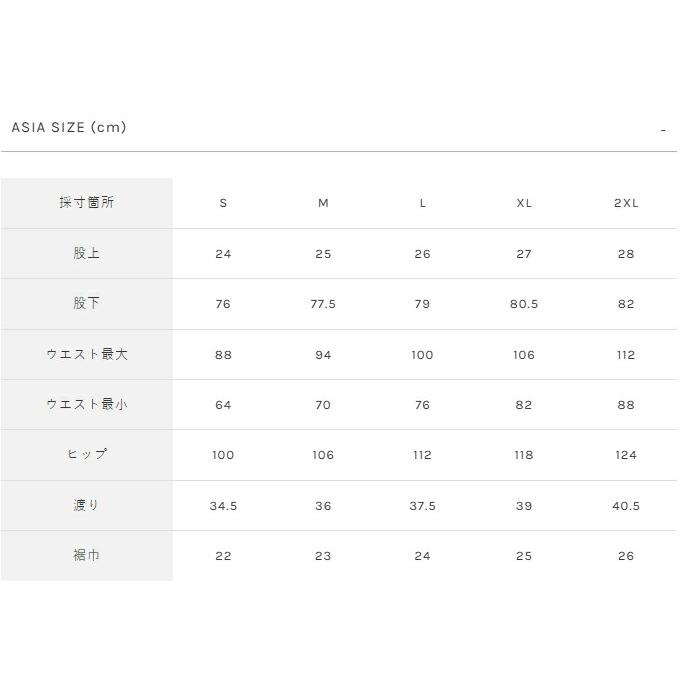
Task: Click the ヒップ row label
Action: [x=87, y=455]
